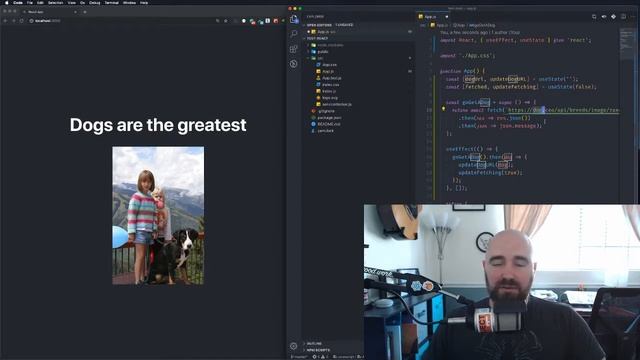The image size is (640, 360).
Task: Open the Debug view in activity bar
Action: pyautogui.click(x=294, y=64)
